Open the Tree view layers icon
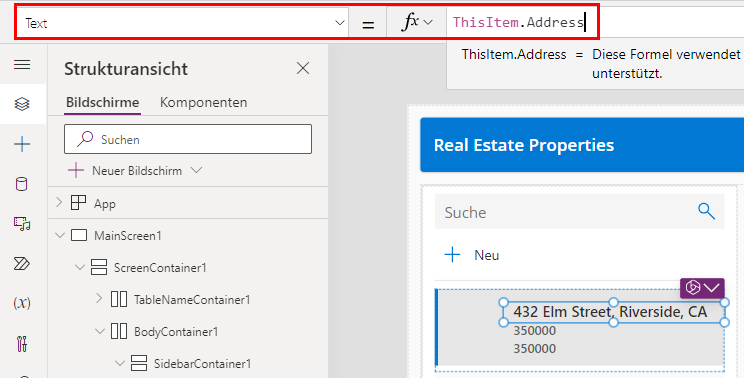 pos(22,104)
